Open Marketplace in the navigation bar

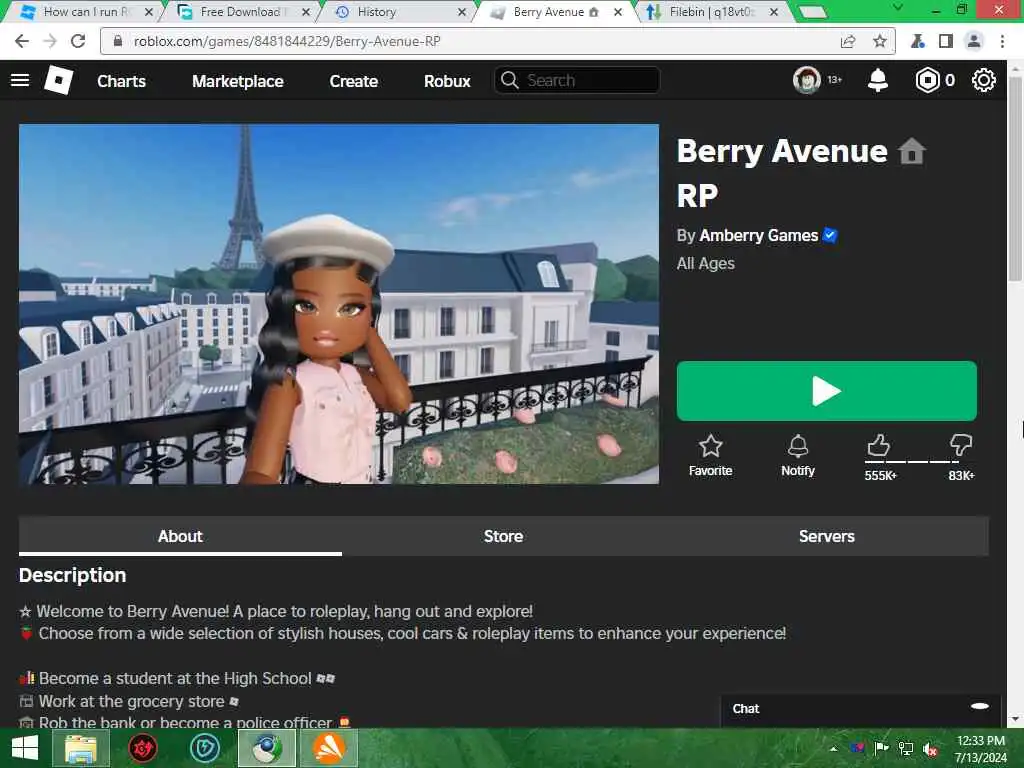point(238,81)
